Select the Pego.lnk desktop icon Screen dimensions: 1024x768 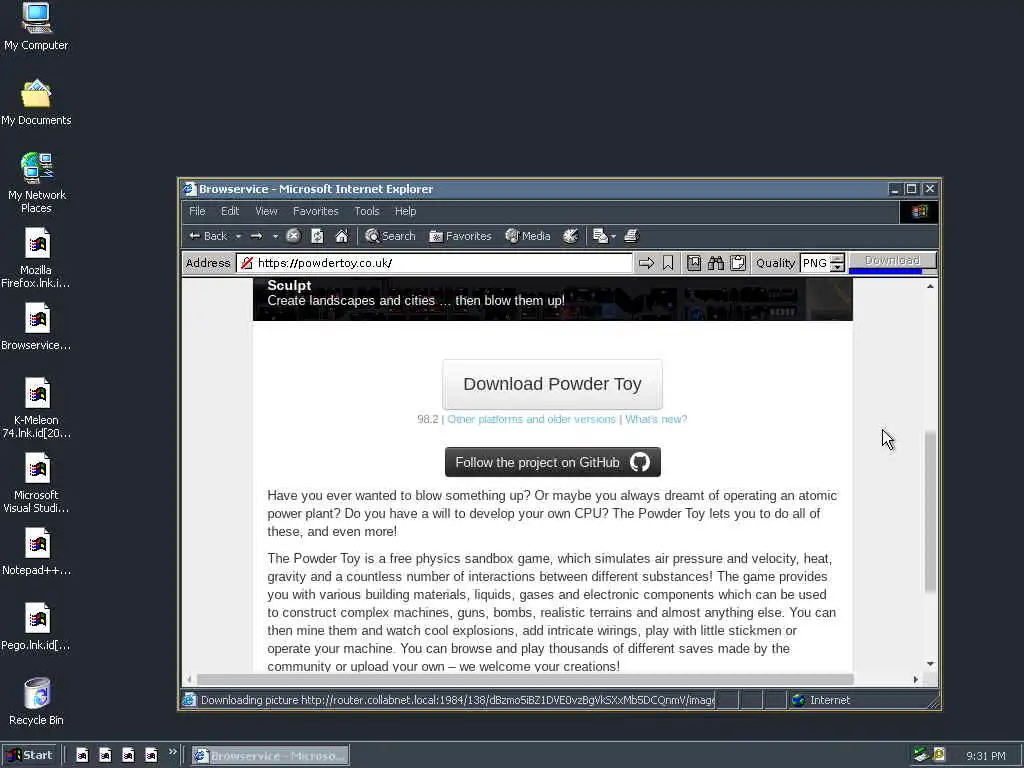(36, 627)
